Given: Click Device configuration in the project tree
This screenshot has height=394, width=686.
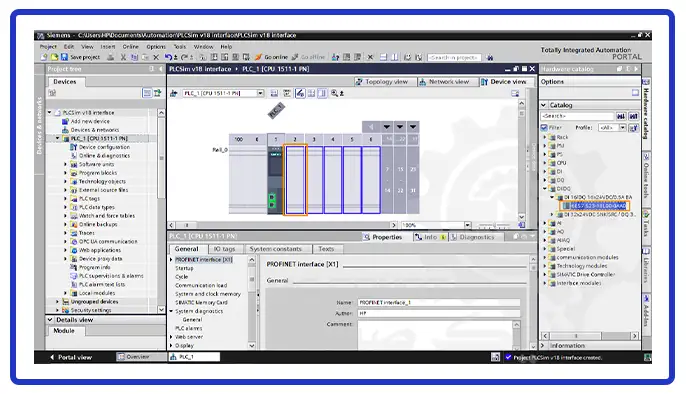Looking at the screenshot, I should pyautogui.click(x=104, y=147).
